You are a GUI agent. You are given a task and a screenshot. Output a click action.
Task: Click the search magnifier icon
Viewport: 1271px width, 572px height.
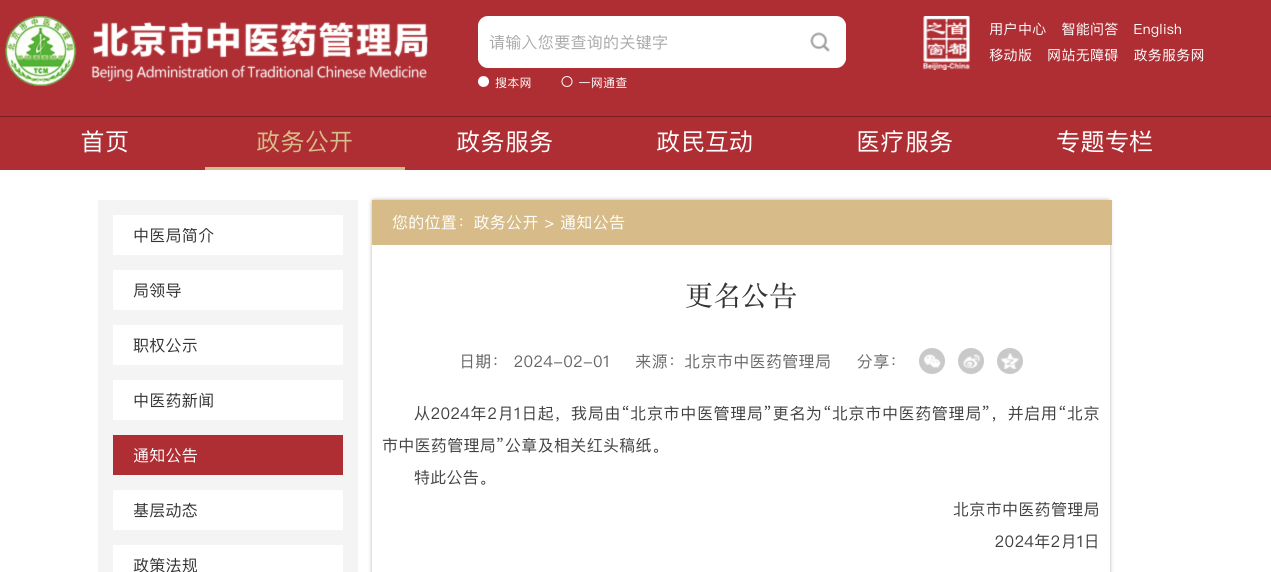click(820, 42)
